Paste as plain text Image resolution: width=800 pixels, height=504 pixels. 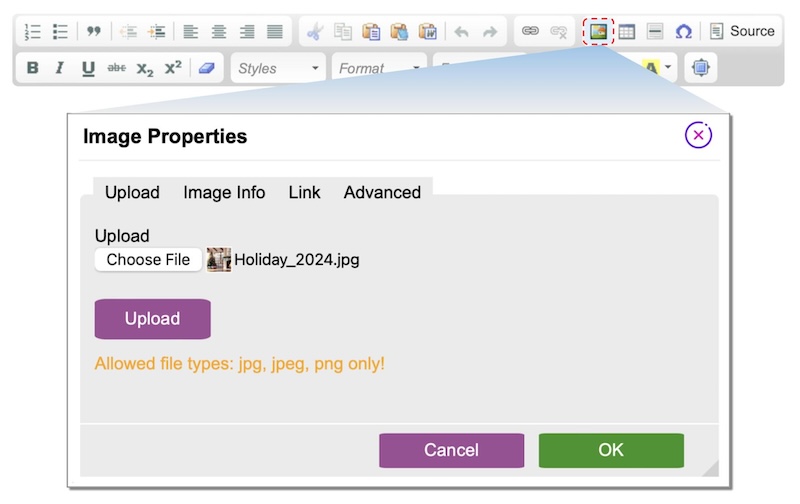pyautogui.click(x=399, y=32)
